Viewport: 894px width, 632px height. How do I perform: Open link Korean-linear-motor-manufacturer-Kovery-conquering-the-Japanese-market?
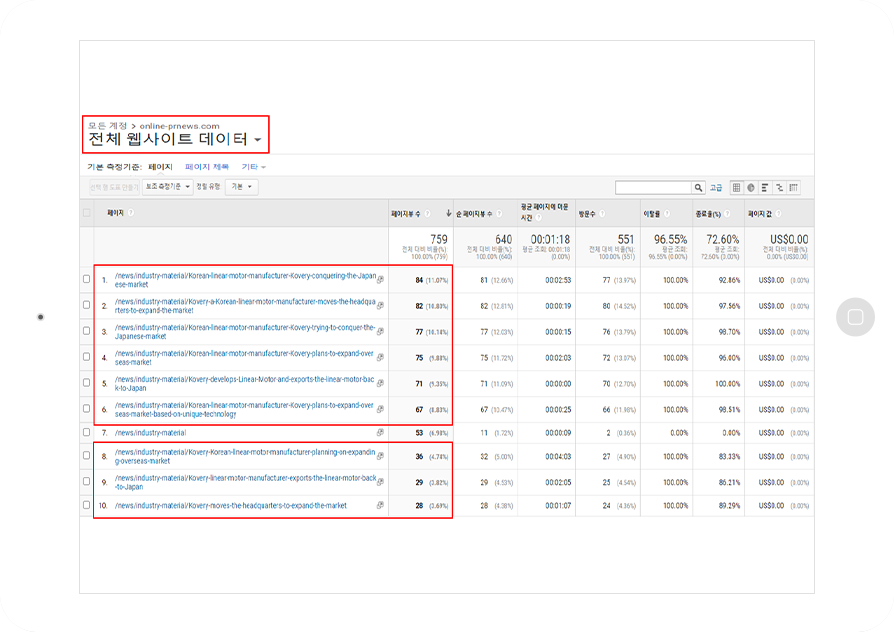[x=245, y=279]
